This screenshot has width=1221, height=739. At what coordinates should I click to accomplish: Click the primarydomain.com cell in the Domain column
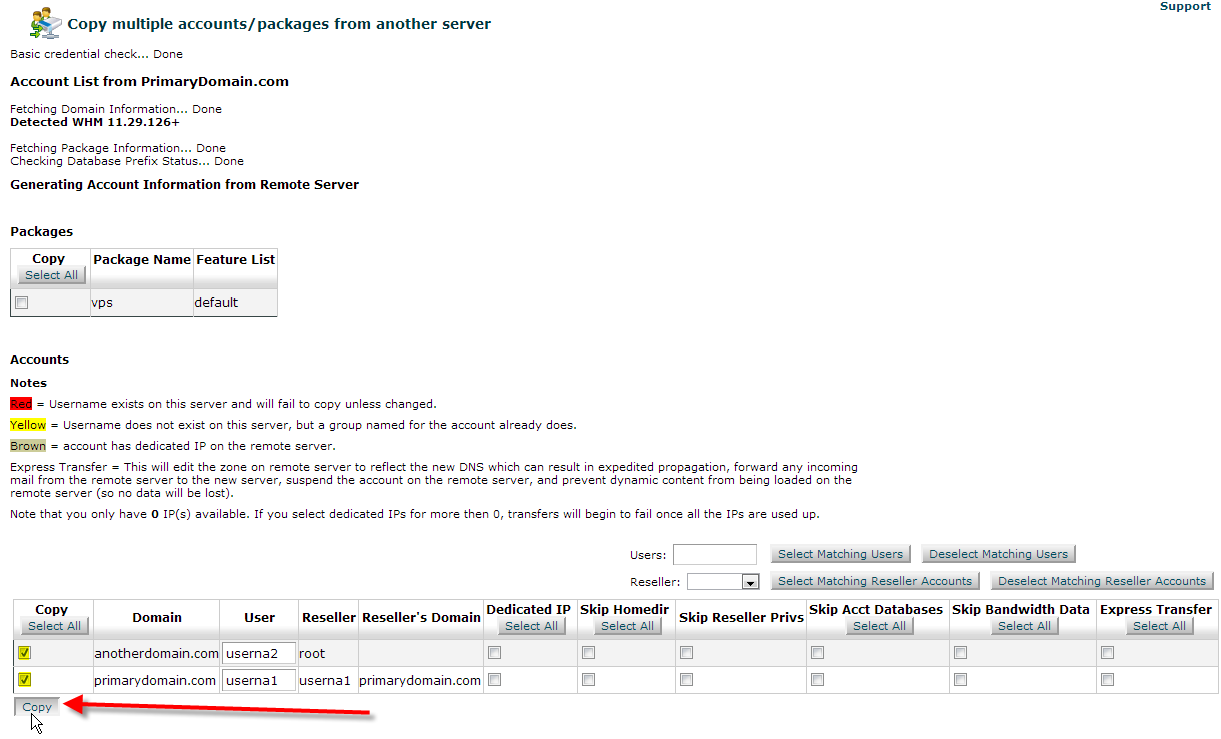click(x=155, y=680)
